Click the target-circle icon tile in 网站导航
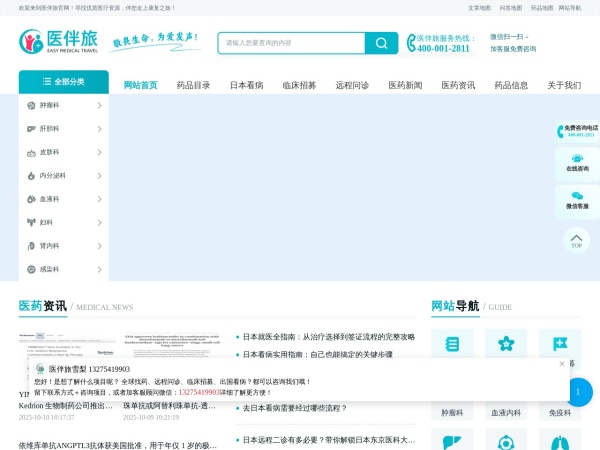Screen dimensions: 600x450 tap(506, 442)
